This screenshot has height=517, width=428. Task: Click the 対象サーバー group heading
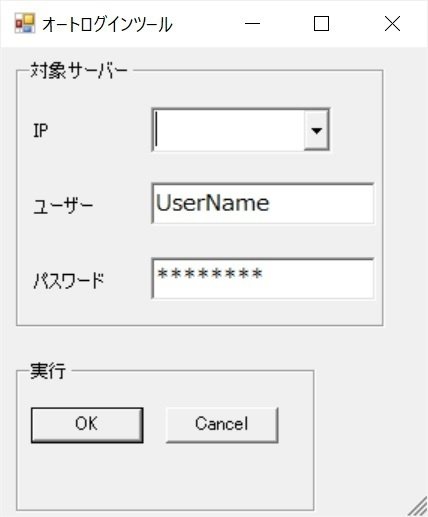[79, 71]
